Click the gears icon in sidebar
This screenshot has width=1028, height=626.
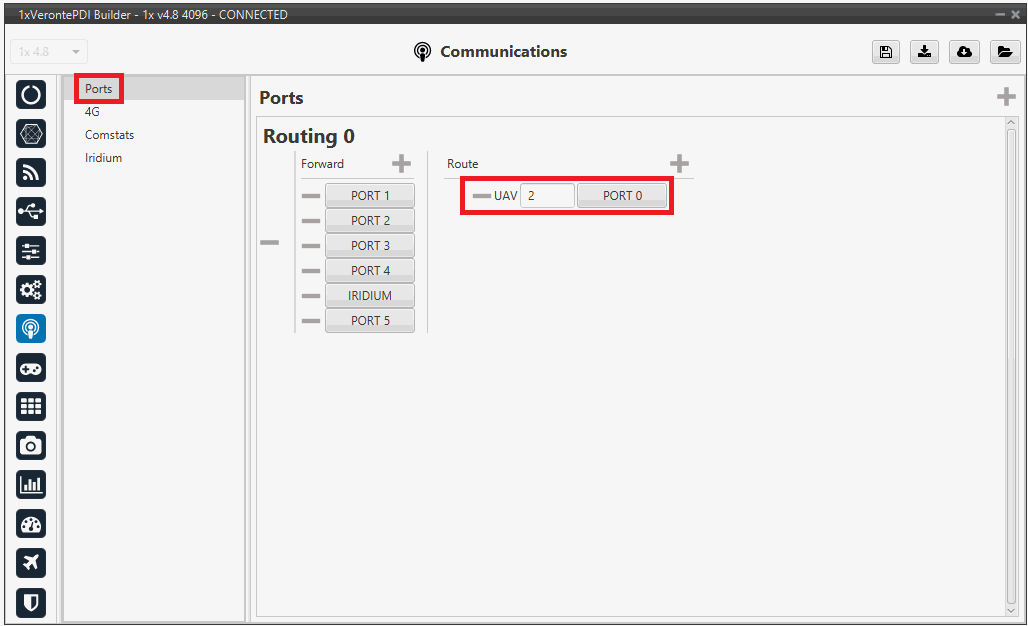coord(31,290)
